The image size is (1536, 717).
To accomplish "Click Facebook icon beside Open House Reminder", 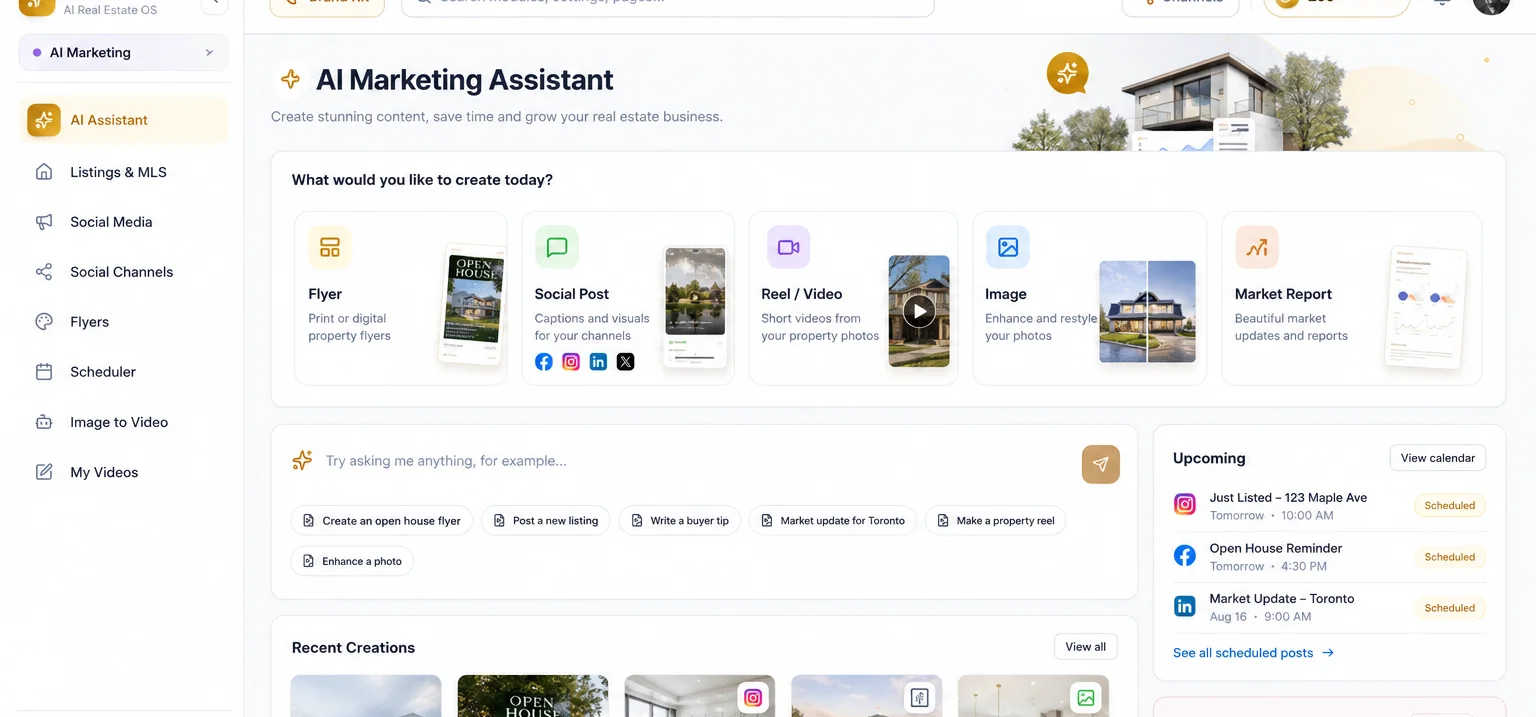I will [1185, 555].
